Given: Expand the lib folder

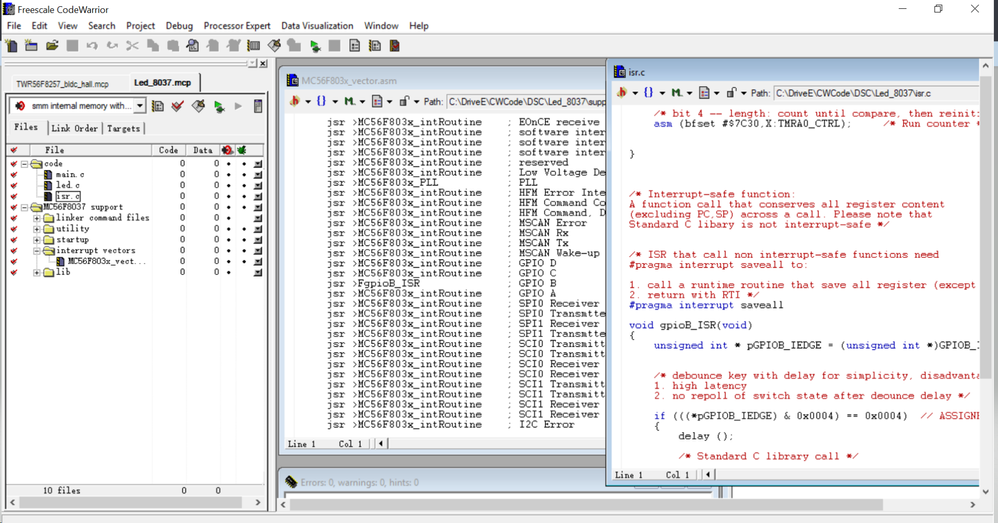Looking at the screenshot, I should coord(37,272).
